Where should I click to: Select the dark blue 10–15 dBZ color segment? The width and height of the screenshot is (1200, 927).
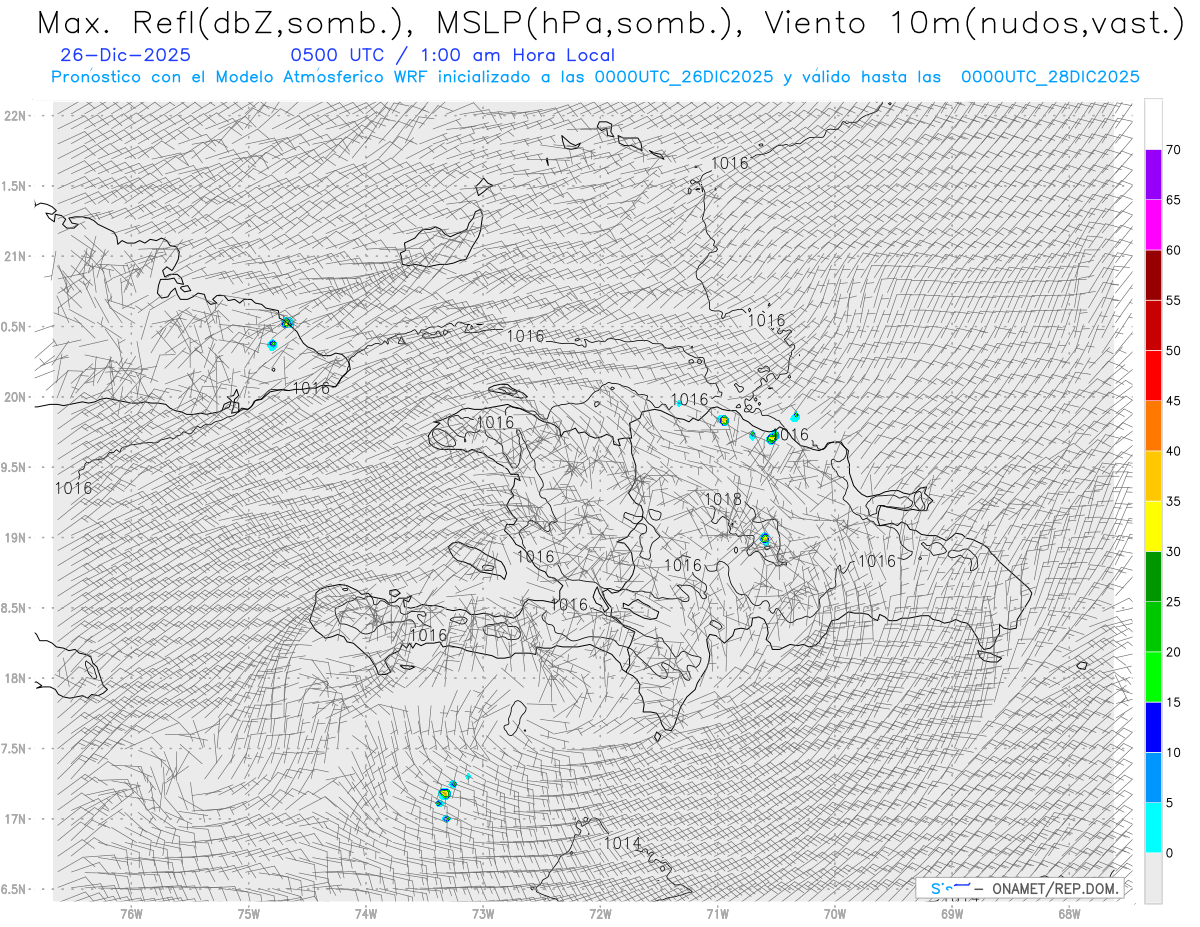click(1153, 727)
